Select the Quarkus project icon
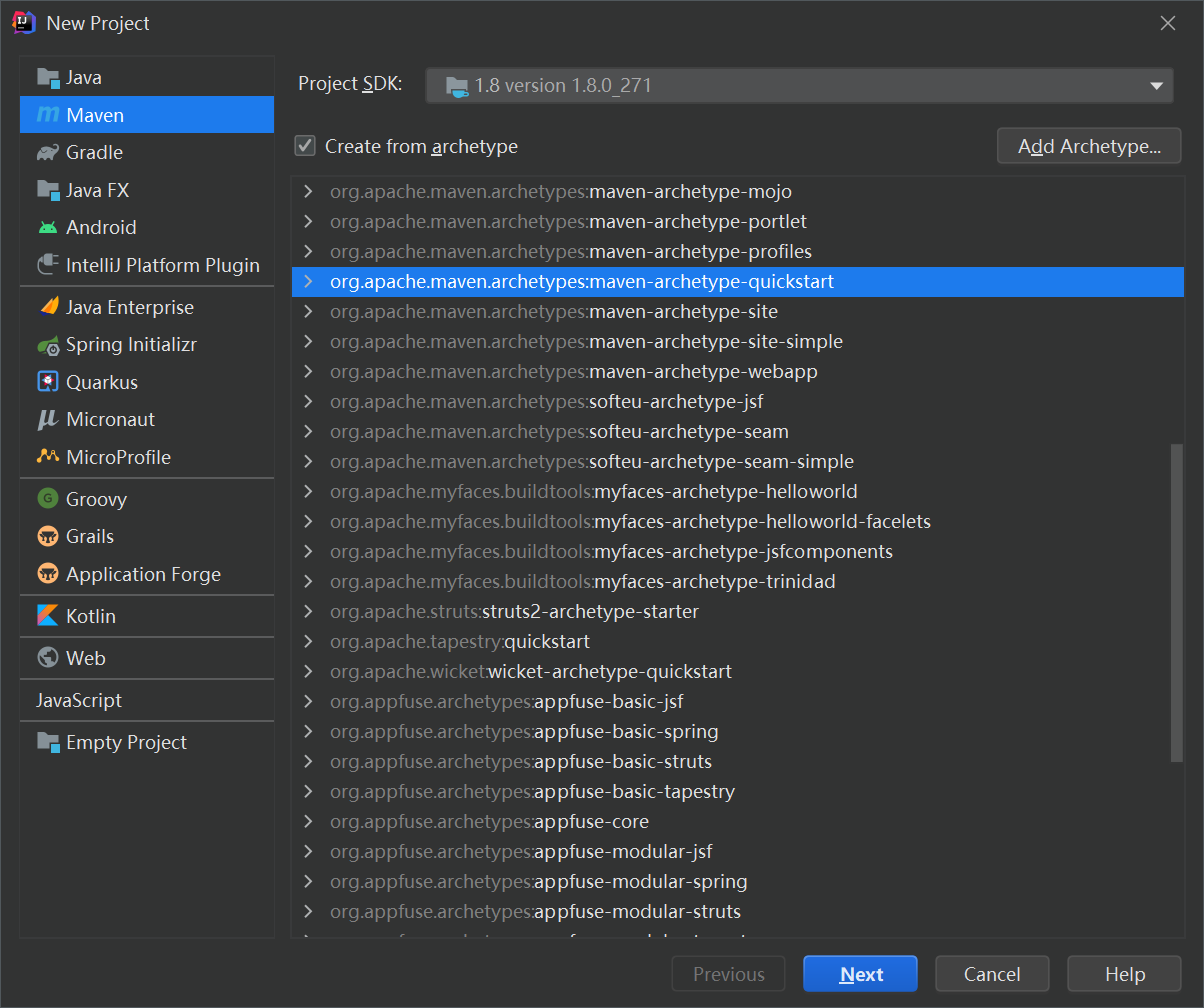1204x1008 pixels. tap(47, 382)
